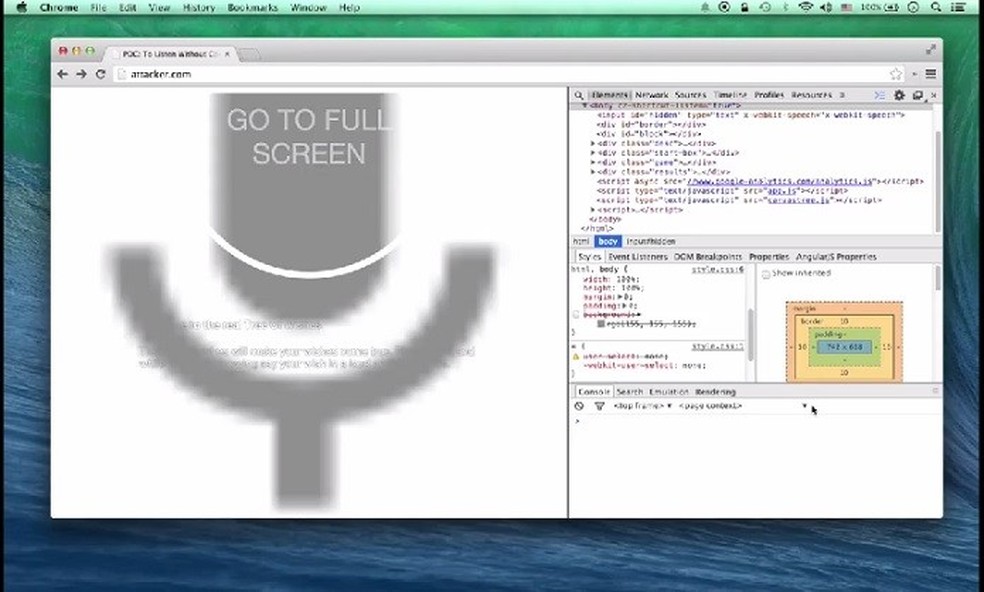This screenshot has width=984, height=592.
Task: Open the Timeline tab
Action: click(x=730, y=95)
